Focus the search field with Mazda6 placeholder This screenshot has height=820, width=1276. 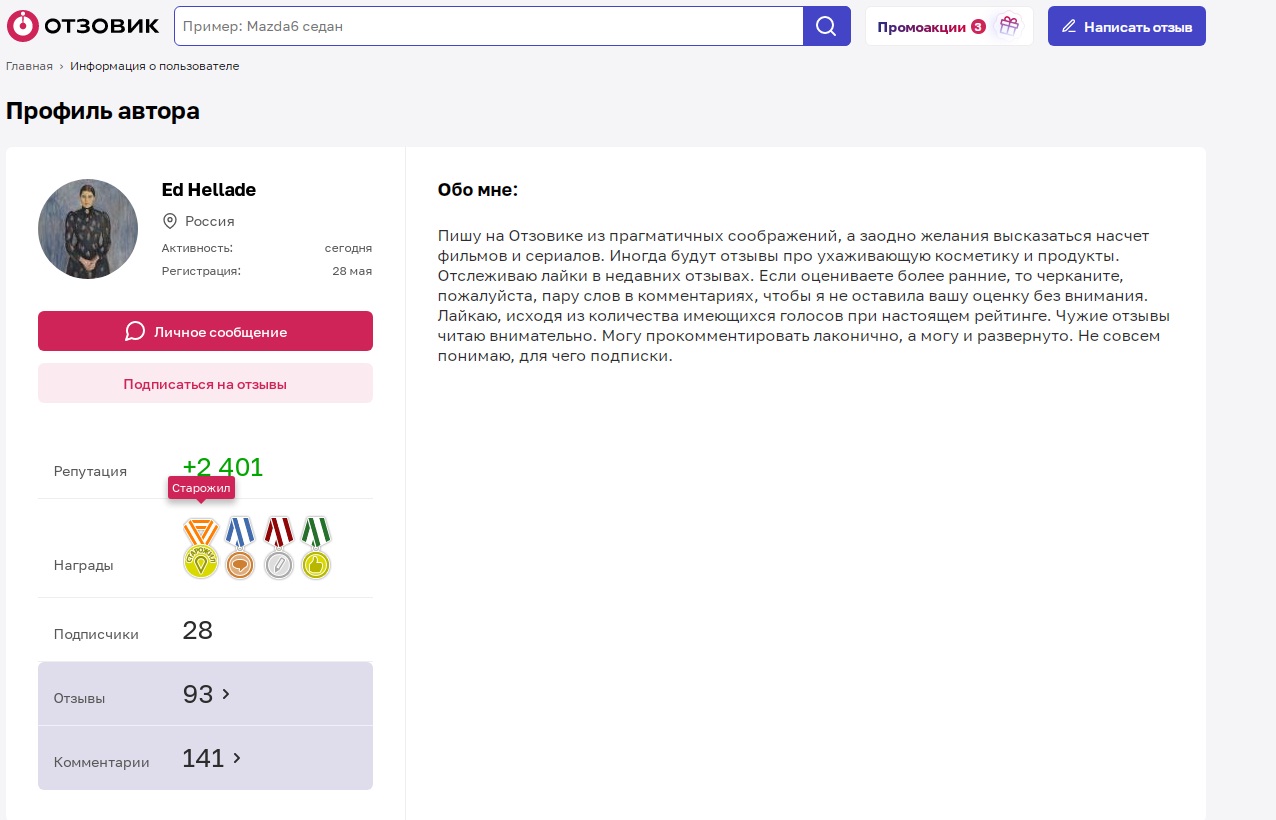[x=488, y=26]
